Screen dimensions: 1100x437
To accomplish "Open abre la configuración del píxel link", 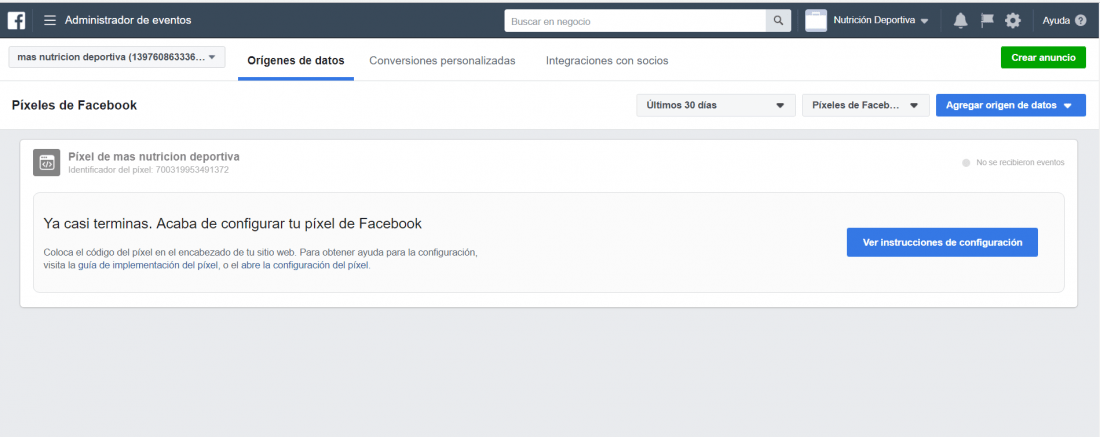I will [305, 266].
